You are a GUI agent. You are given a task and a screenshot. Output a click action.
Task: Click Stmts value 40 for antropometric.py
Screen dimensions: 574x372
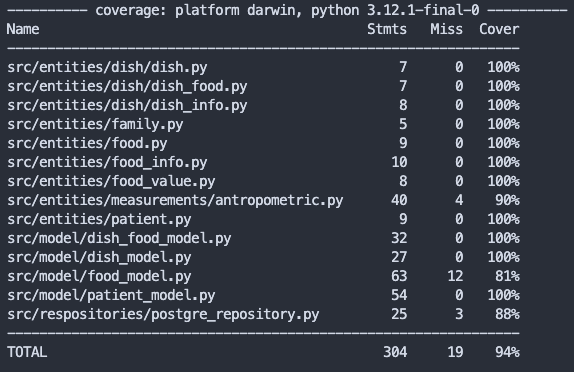[399, 200]
